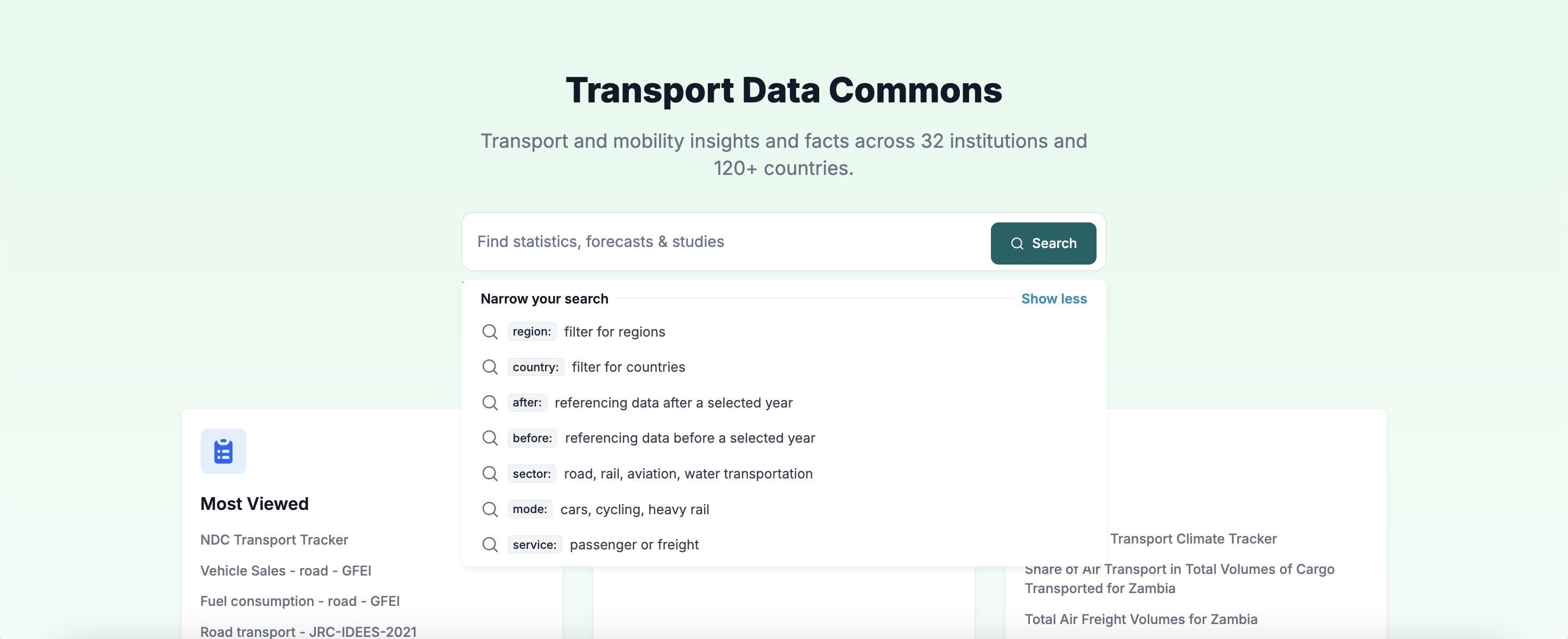Screen dimensions: 1568x639
Task: Click the search icon next to before filter
Action: (490, 437)
